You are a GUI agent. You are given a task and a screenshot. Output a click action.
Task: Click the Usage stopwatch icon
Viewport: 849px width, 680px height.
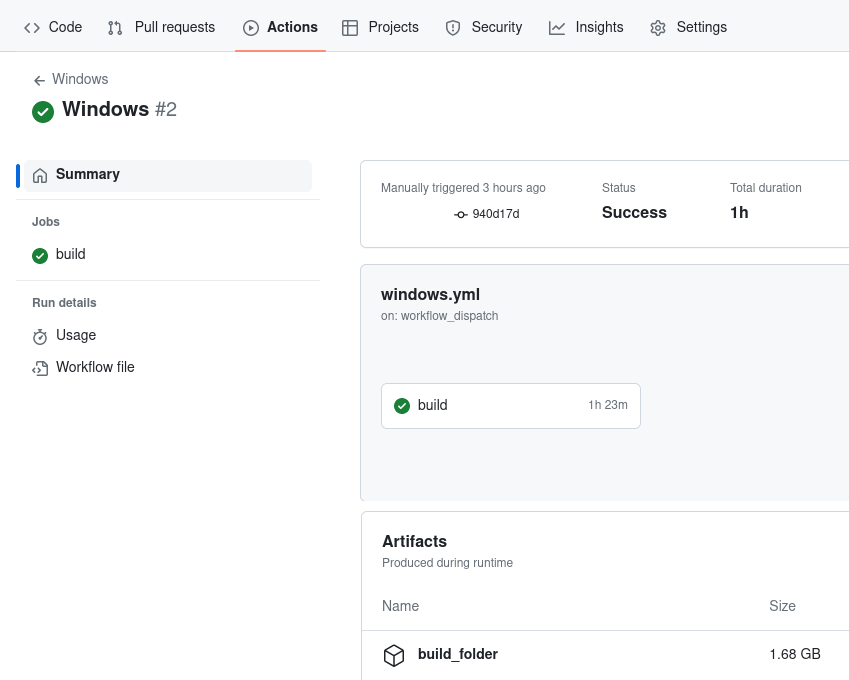(x=40, y=337)
